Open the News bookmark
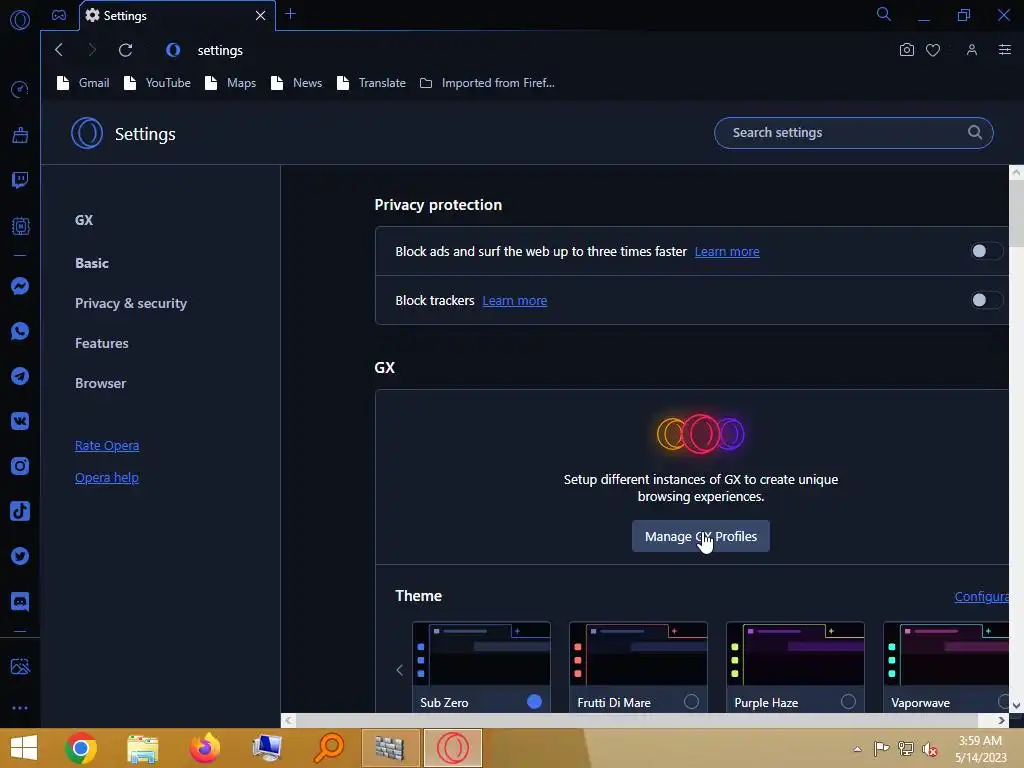The height and width of the screenshot is (768, 1024). (x=296, y=83)
